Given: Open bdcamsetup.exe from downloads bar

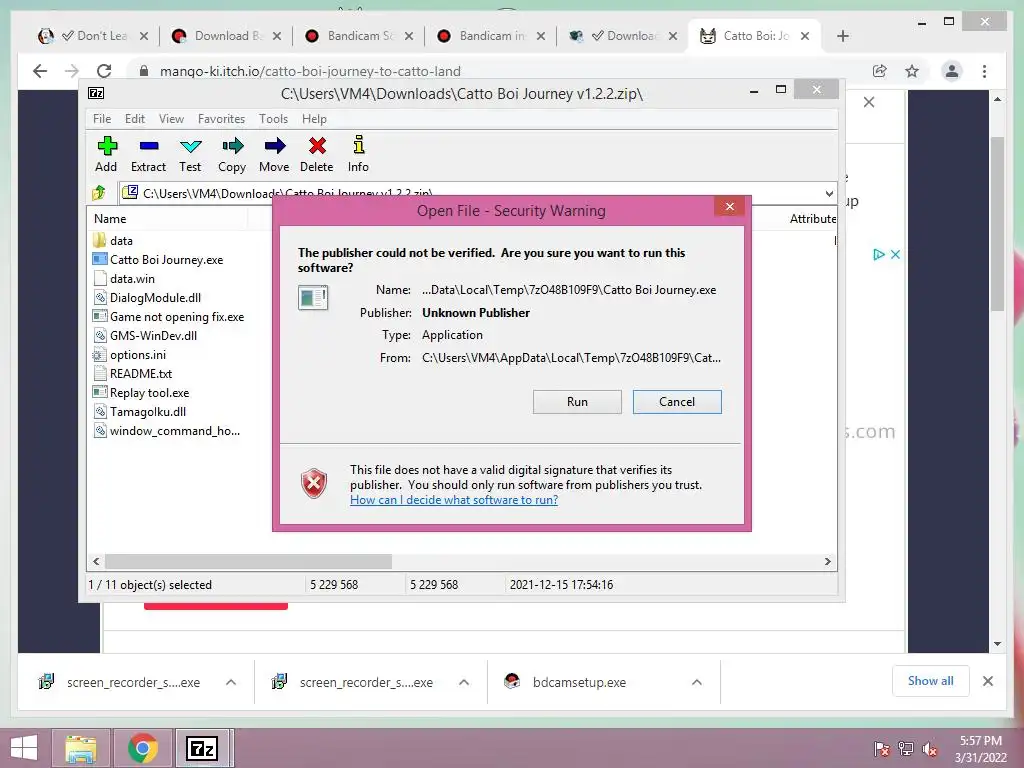Looking at the screenshot, I should [x=579, y=682].
